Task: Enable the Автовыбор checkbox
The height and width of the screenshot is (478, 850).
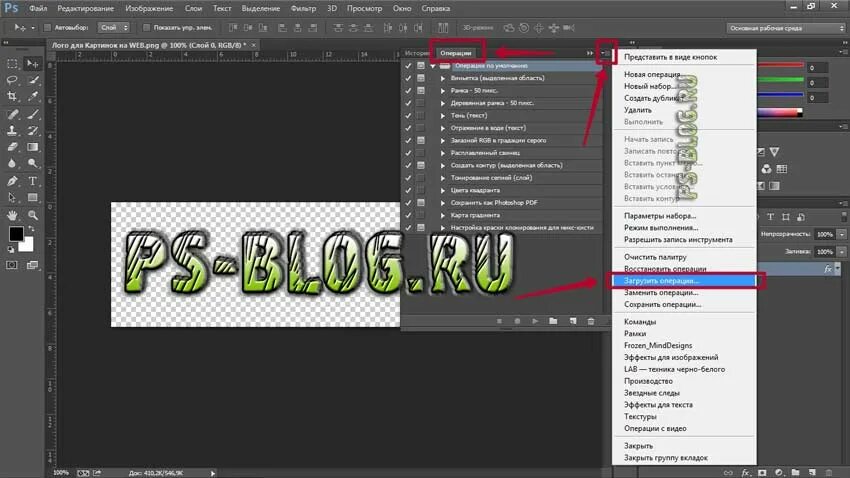Action: pos(47,27)
